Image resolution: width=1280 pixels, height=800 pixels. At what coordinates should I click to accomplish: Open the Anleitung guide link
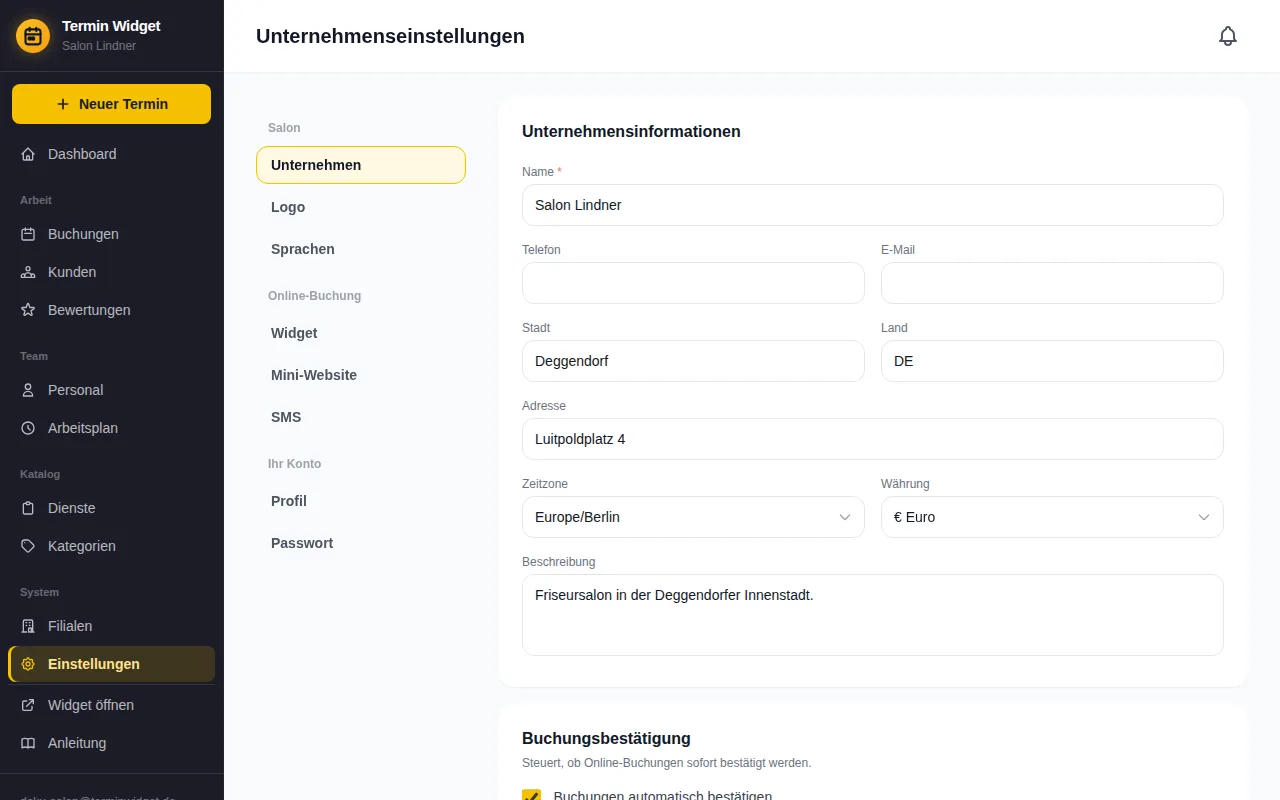click(111, 743)
